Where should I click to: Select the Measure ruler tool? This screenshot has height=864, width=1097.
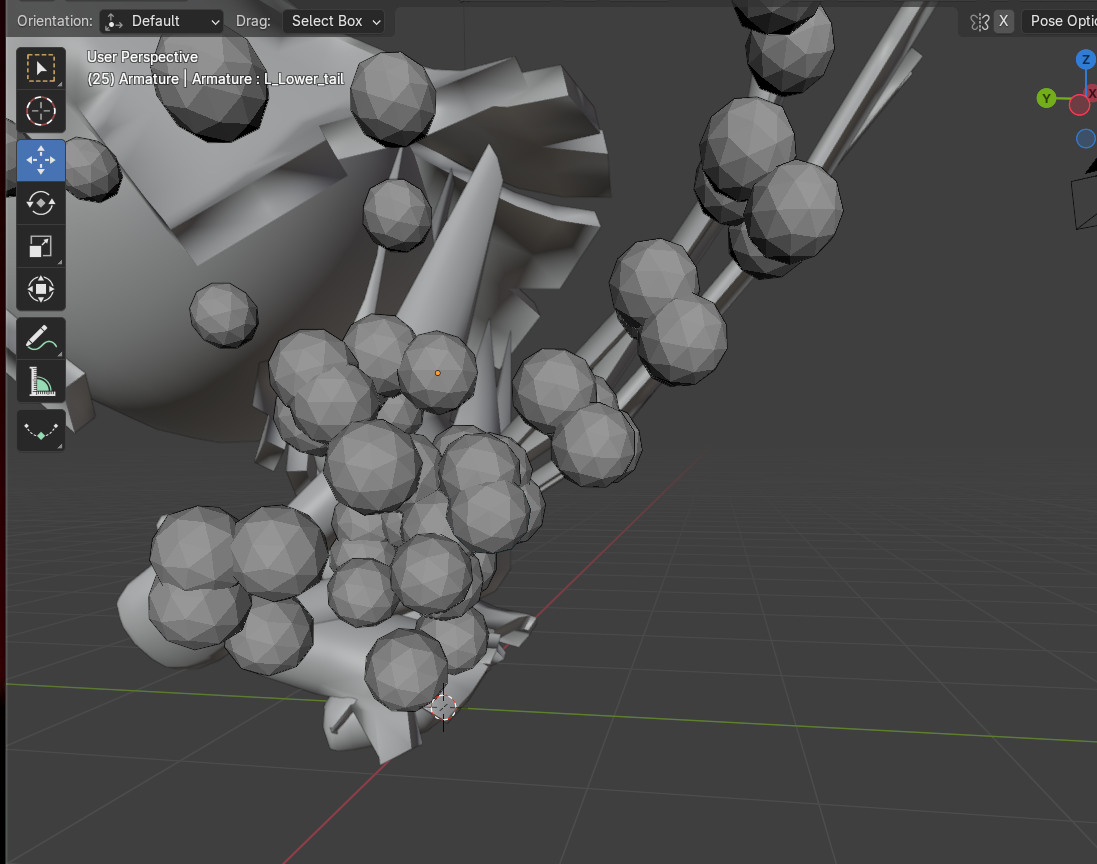point(41,381)
